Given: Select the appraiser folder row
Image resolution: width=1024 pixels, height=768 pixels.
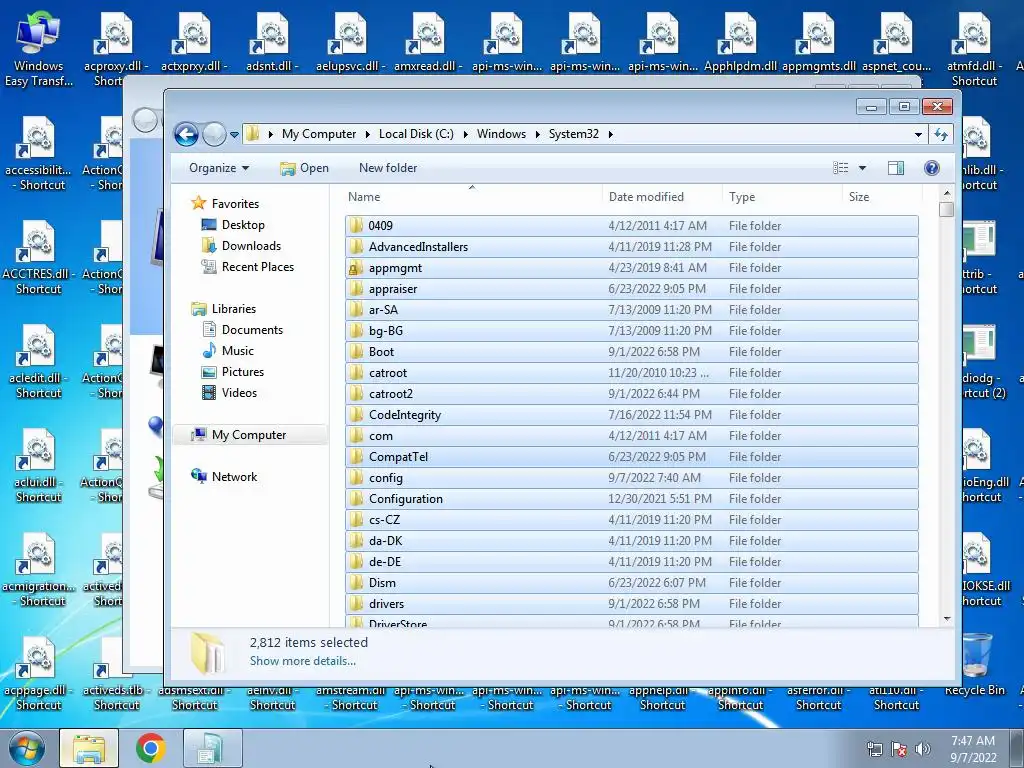Looking at the screenshot, I should (632, 289).
